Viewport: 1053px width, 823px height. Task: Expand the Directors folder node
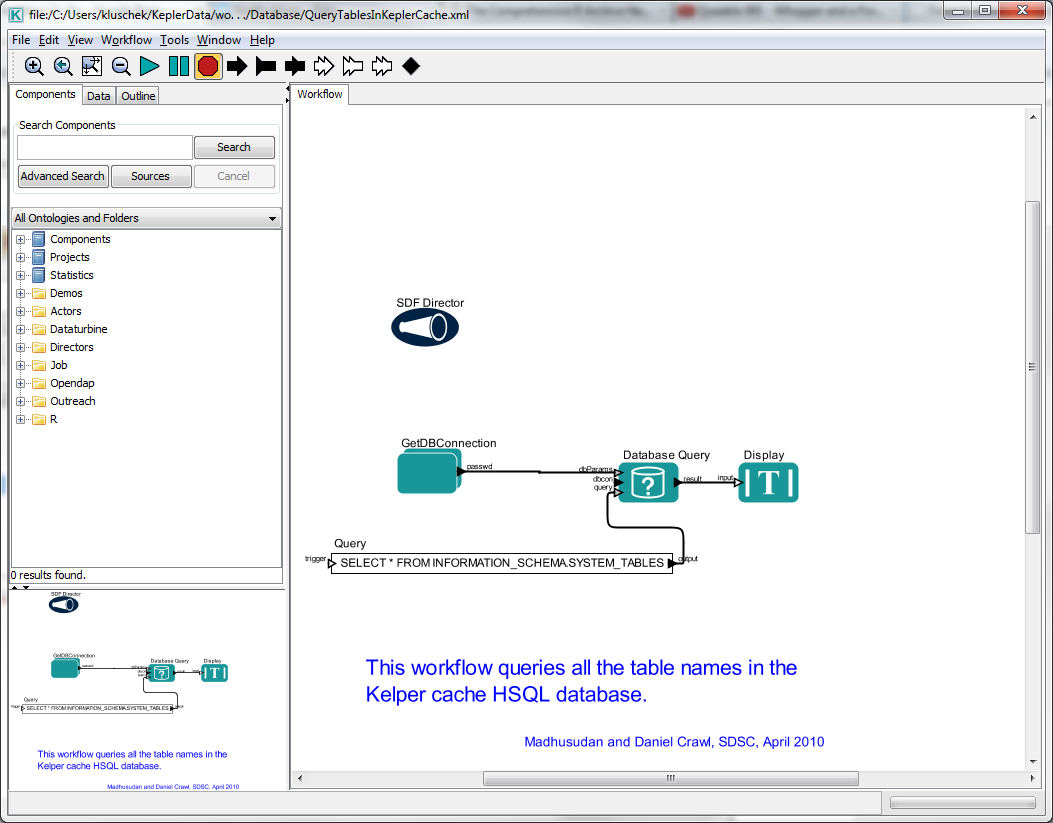click(x=20, y=348)
